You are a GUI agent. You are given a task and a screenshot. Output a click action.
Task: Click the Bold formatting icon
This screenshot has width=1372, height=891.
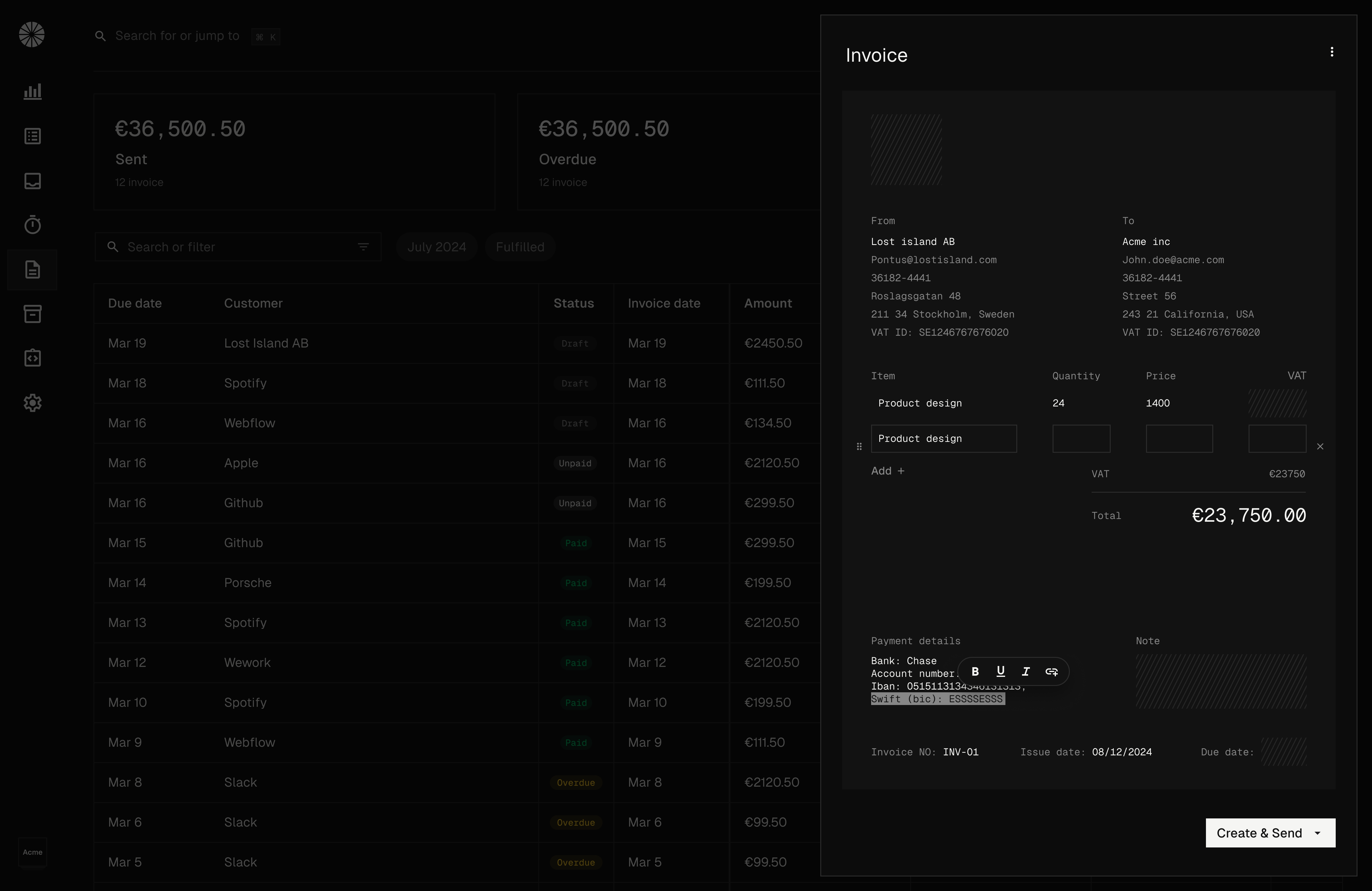click(975, 671)
